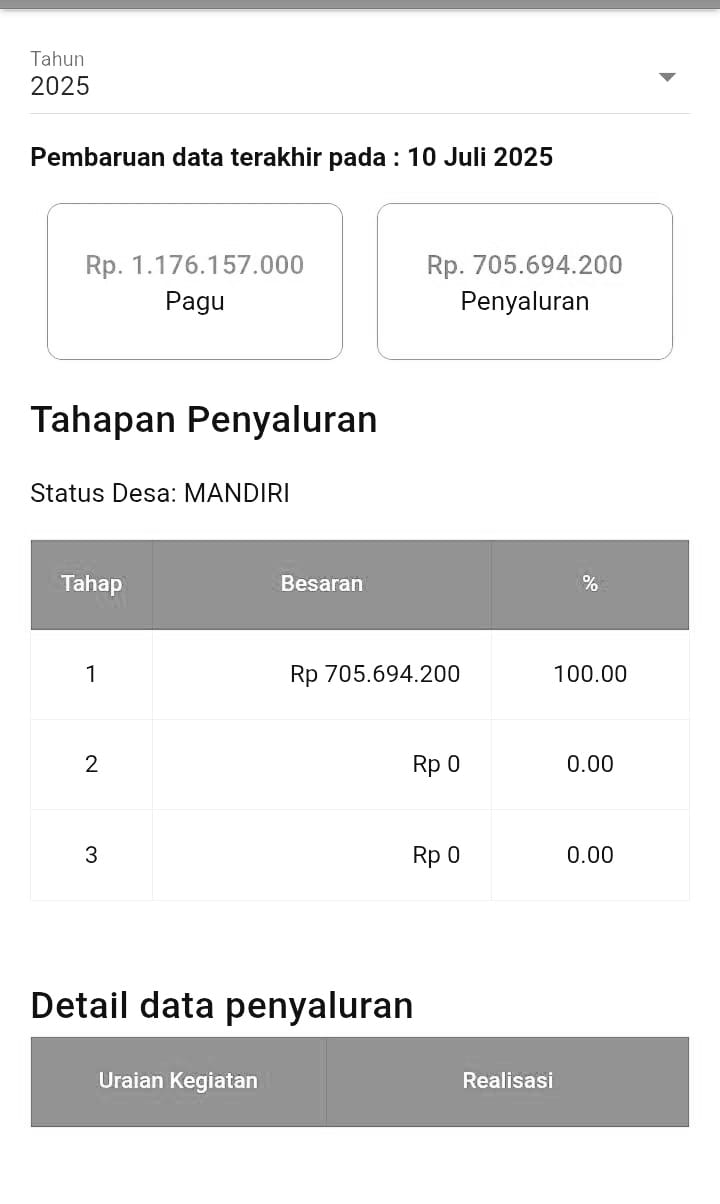This screenshot has width=720, height=1204.
Task: Click the Tahap column header
Action: (x=91, y=584)
